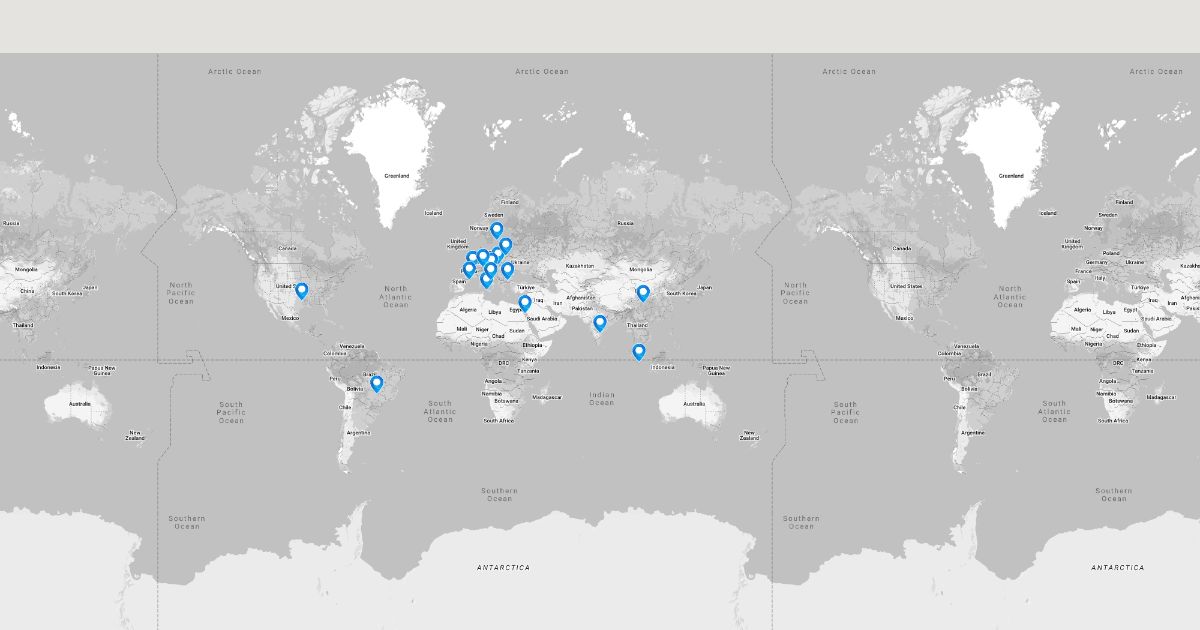Click the map marker in the United States
1200x630 pixels.
tap(301, 291)
